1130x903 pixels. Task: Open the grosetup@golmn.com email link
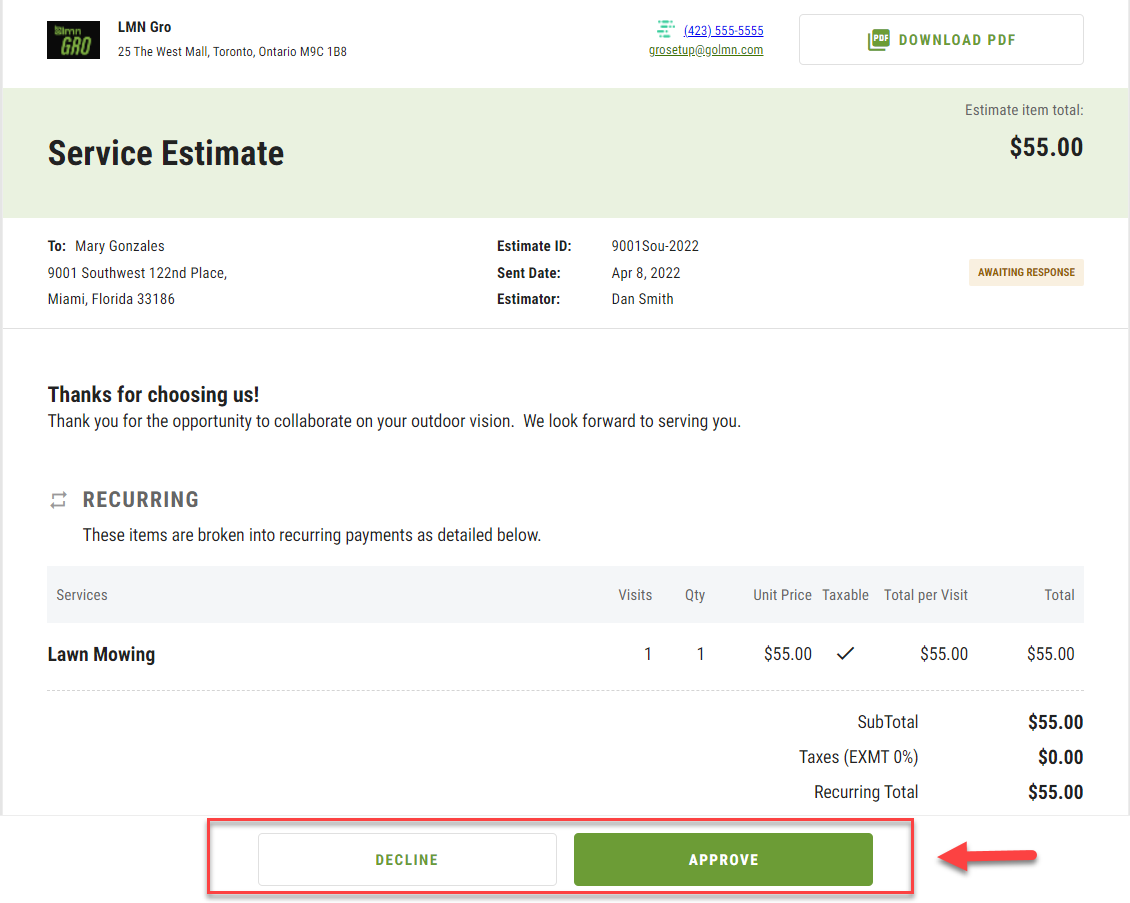706,50
